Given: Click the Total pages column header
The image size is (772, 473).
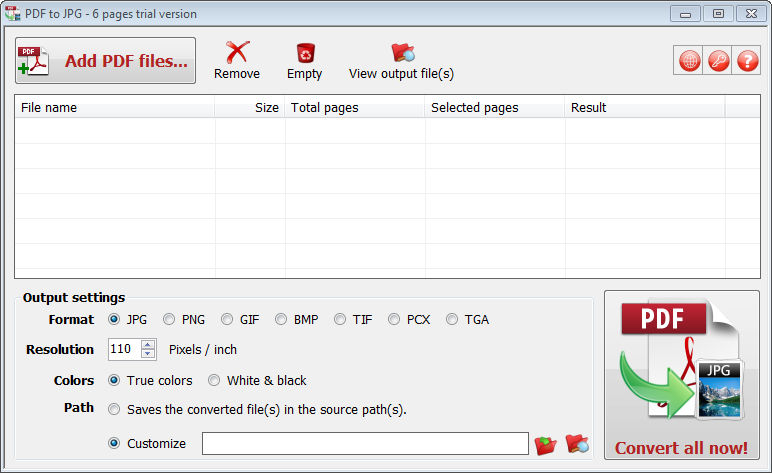Looking at the screenshot, I should [x=354, y=107].
